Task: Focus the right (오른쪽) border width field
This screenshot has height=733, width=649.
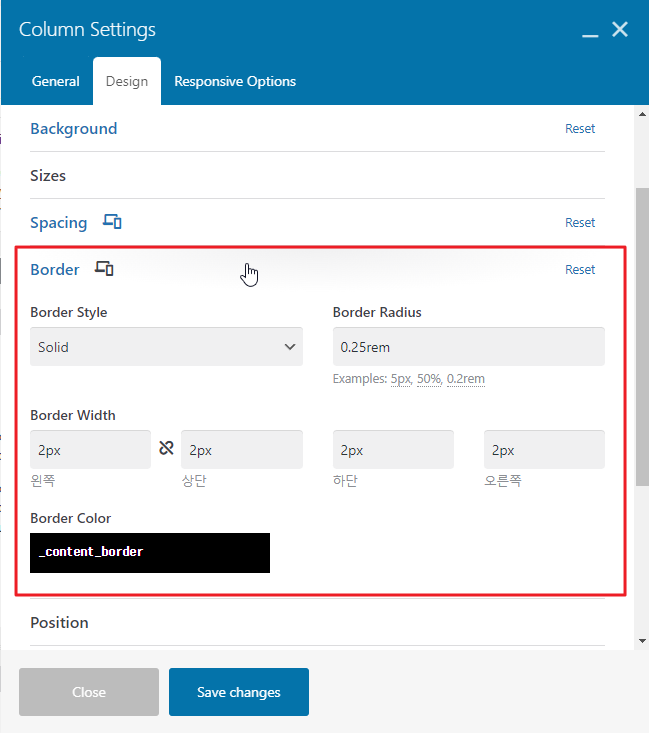Action: coord(544,450)
